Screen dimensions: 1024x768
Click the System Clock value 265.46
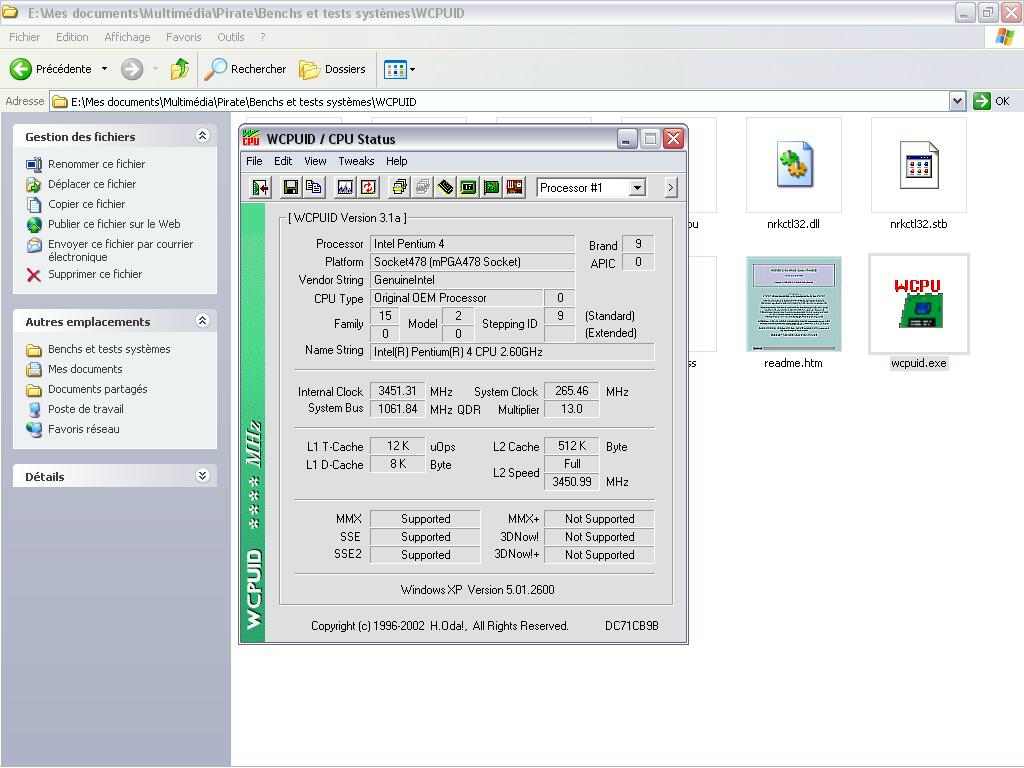tap(571, 391)
